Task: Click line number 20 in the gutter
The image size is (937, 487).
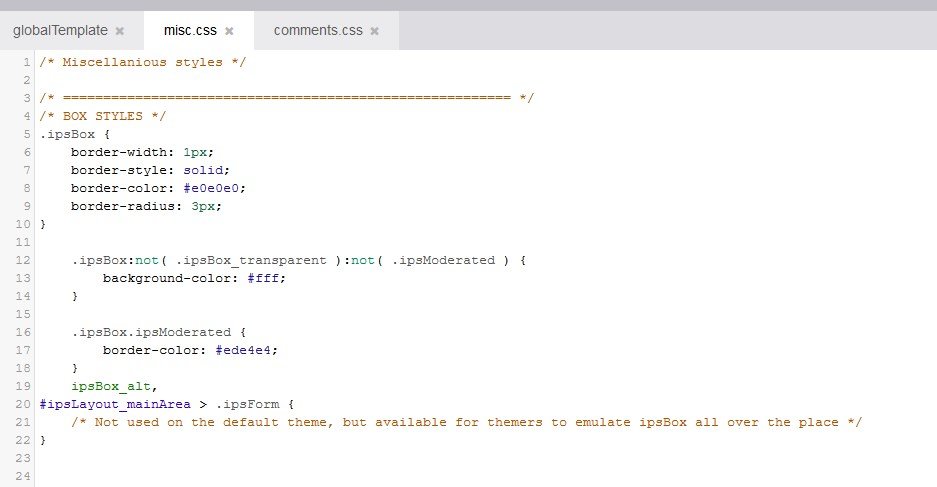Action: (x=24, y=404)
